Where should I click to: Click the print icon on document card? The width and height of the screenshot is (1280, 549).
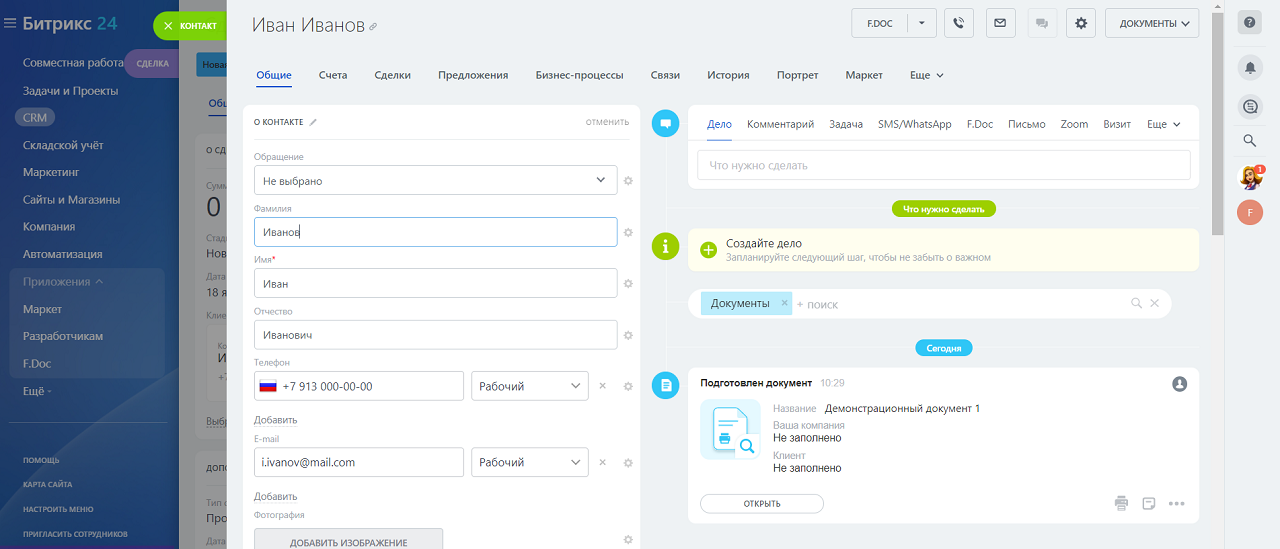pos(1122,503)
